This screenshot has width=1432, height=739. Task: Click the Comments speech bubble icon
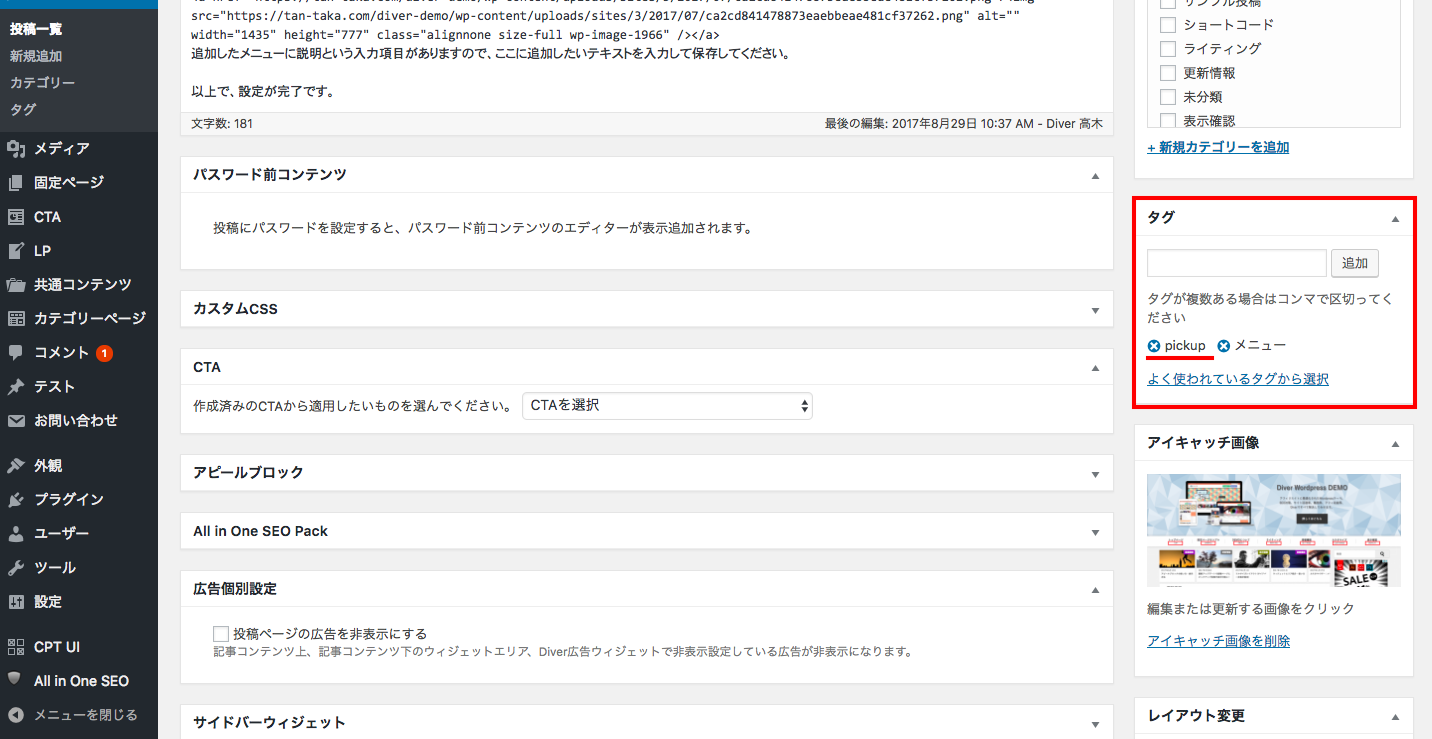(x=16, y=353)
